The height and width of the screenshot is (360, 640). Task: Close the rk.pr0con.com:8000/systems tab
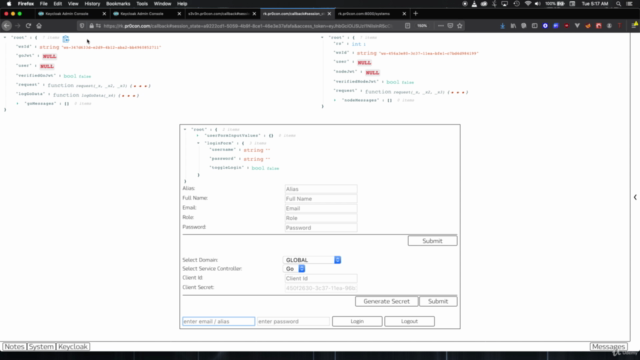point(404,13)
